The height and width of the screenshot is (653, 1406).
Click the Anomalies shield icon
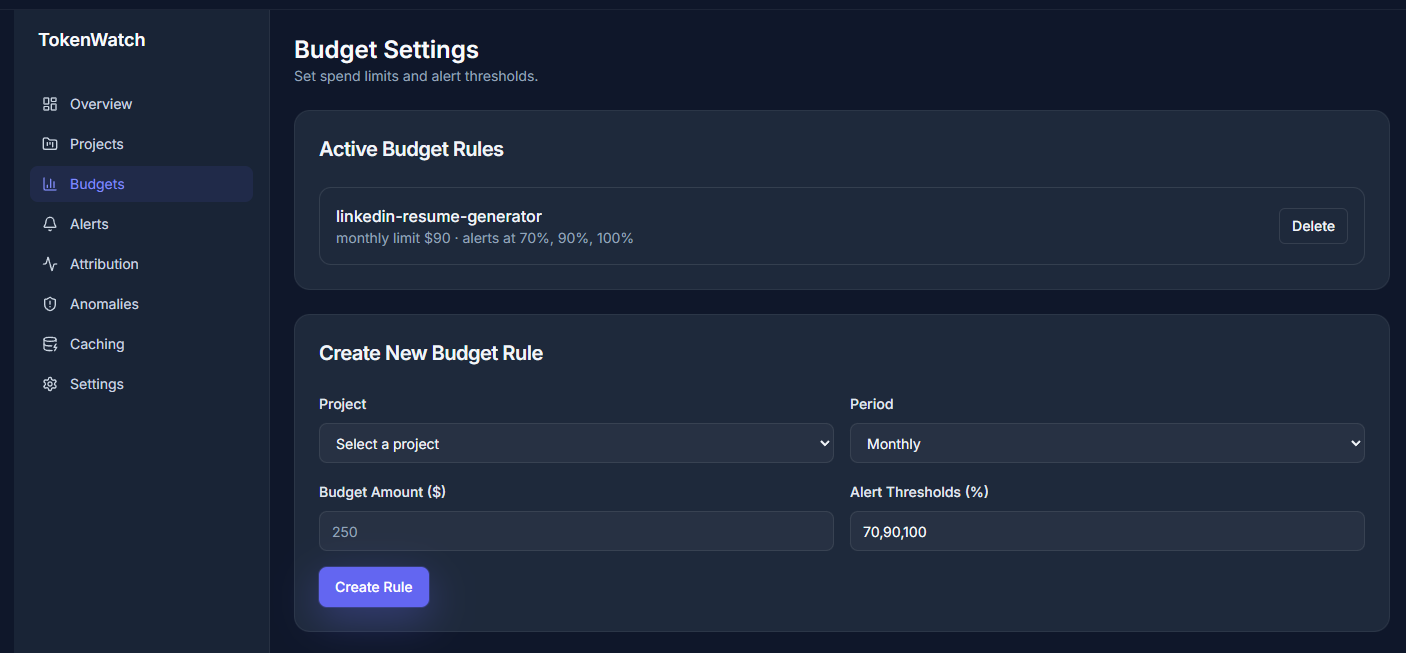pyautogui.click(x=50, y=304)
